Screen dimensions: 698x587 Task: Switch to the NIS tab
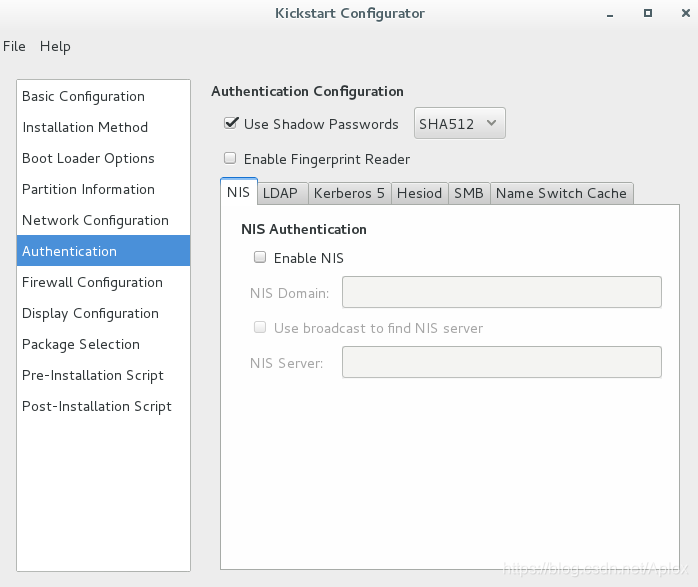click(x=239, y=192)
